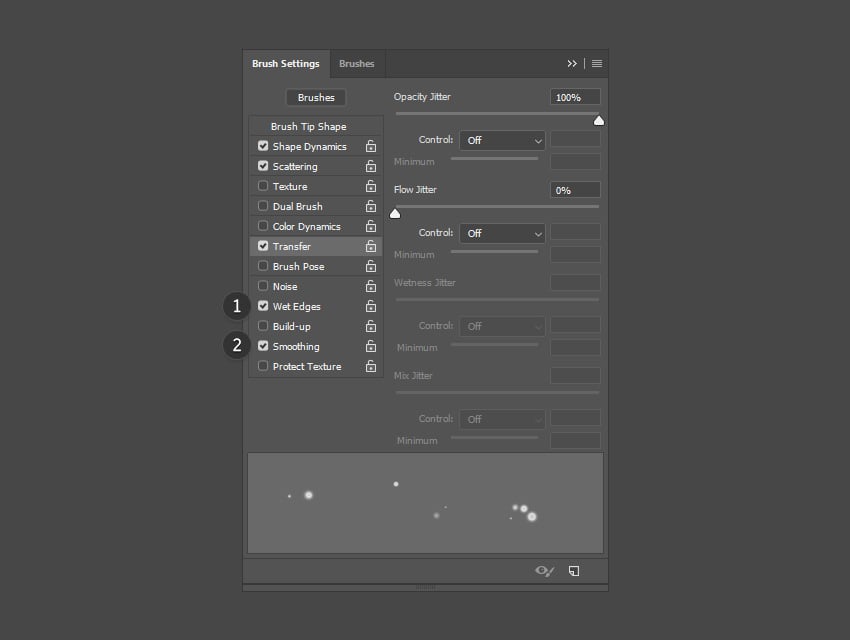Enable the Wet Edges option
The image size is (850, 640).
(x=261, y=306)
